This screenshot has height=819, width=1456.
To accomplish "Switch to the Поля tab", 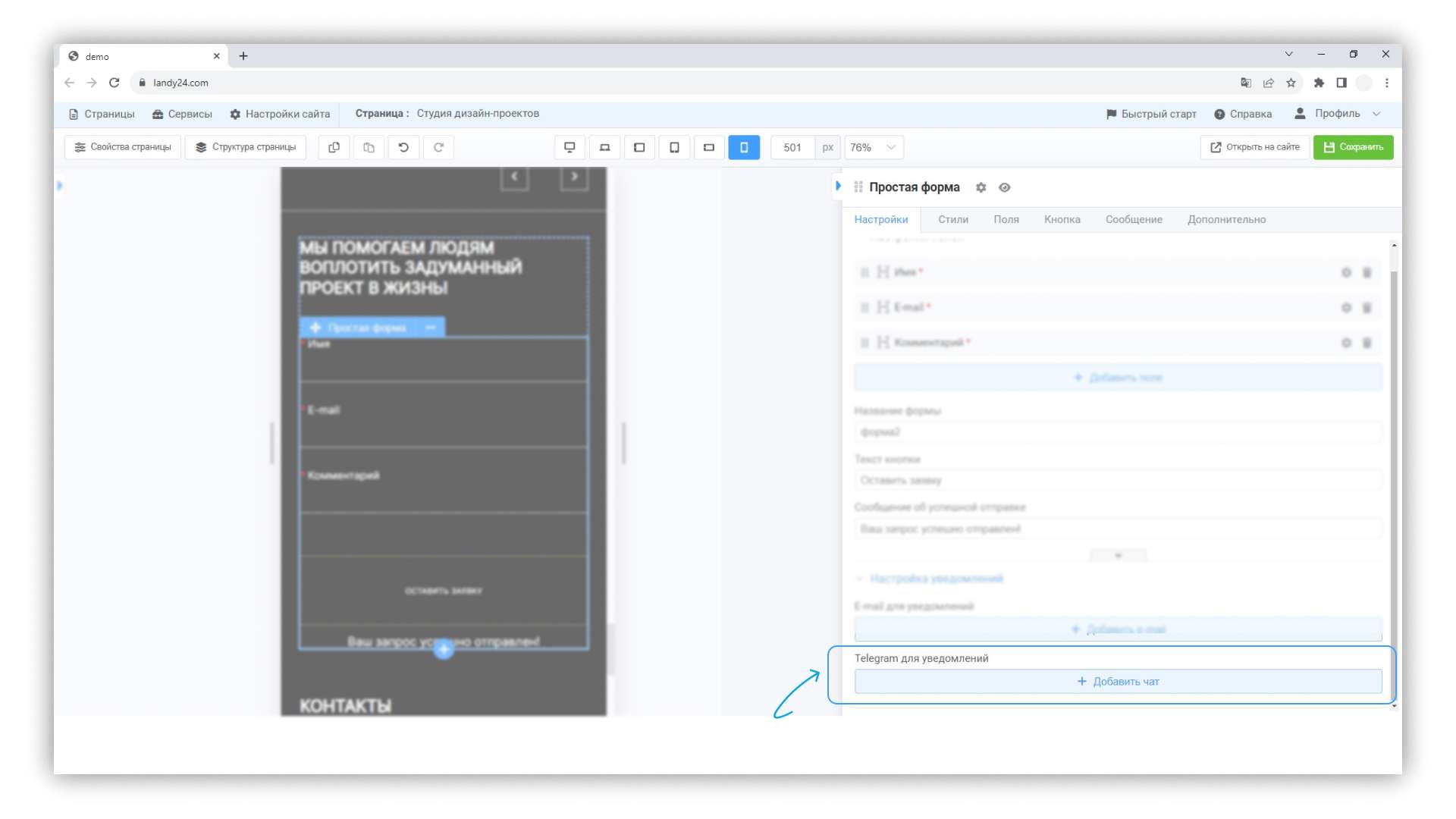I will point(1006,220).
